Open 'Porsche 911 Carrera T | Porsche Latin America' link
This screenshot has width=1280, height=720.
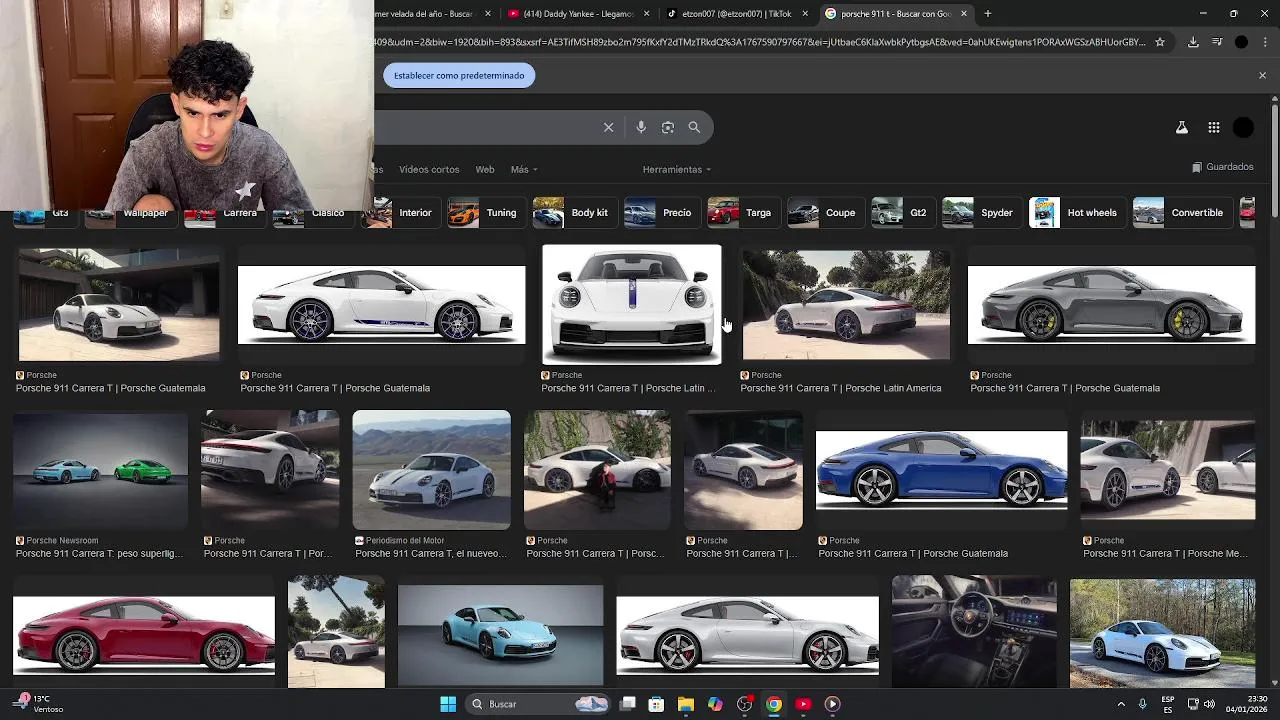tap(840, 388)
